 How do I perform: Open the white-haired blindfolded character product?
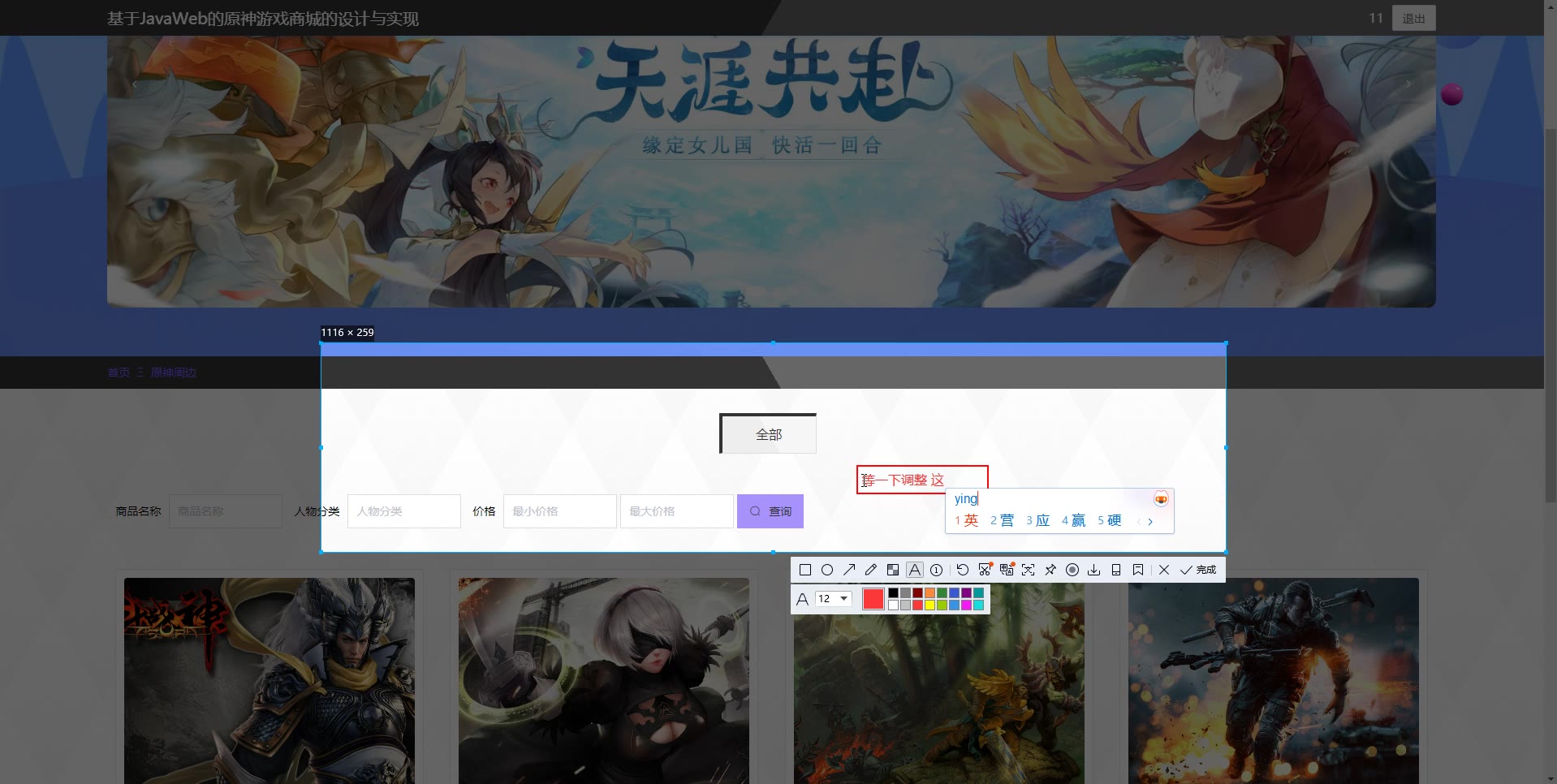tap(604, 681)
